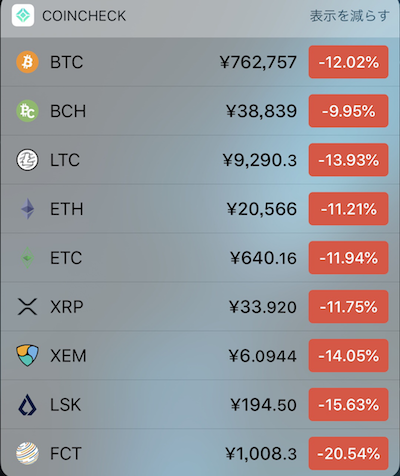The width and height of the screenshot is (400, 476).
Task: Open the ETH row price ¥20,566
Action: coord(262,209)
